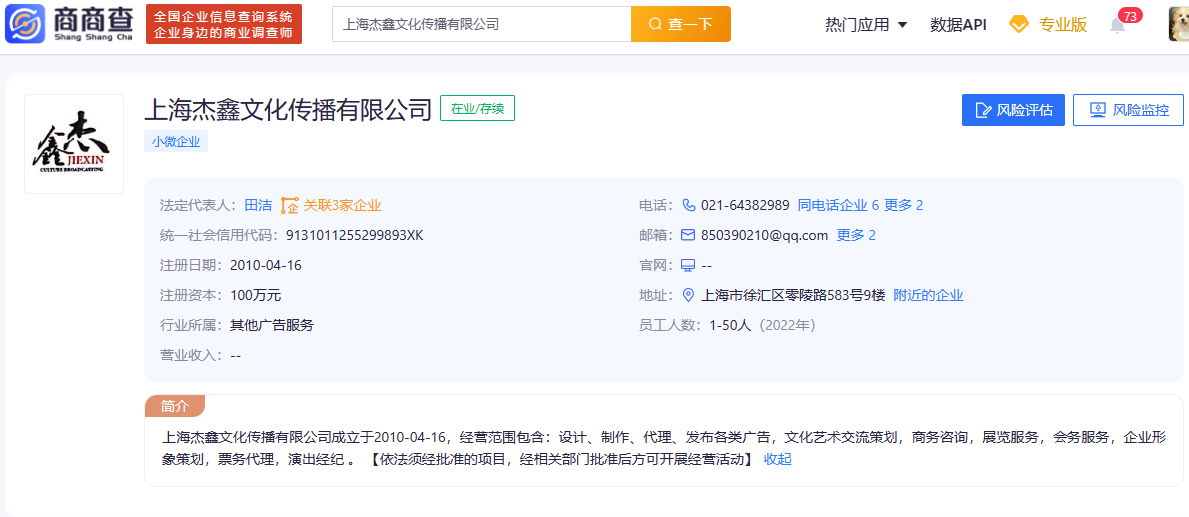
Task: Open the 同电话企业 6 link
Action: (x=838, y=205)
